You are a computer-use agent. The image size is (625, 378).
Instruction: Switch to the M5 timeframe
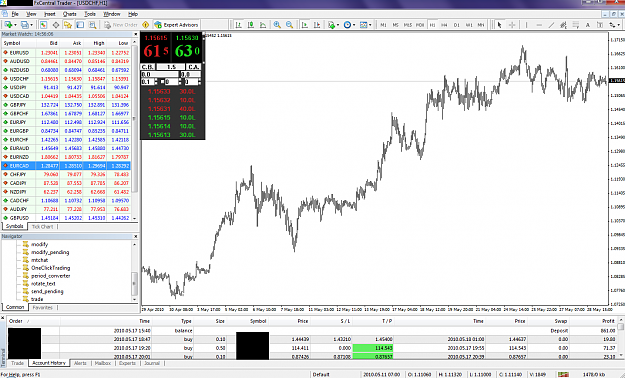(395, 25)
